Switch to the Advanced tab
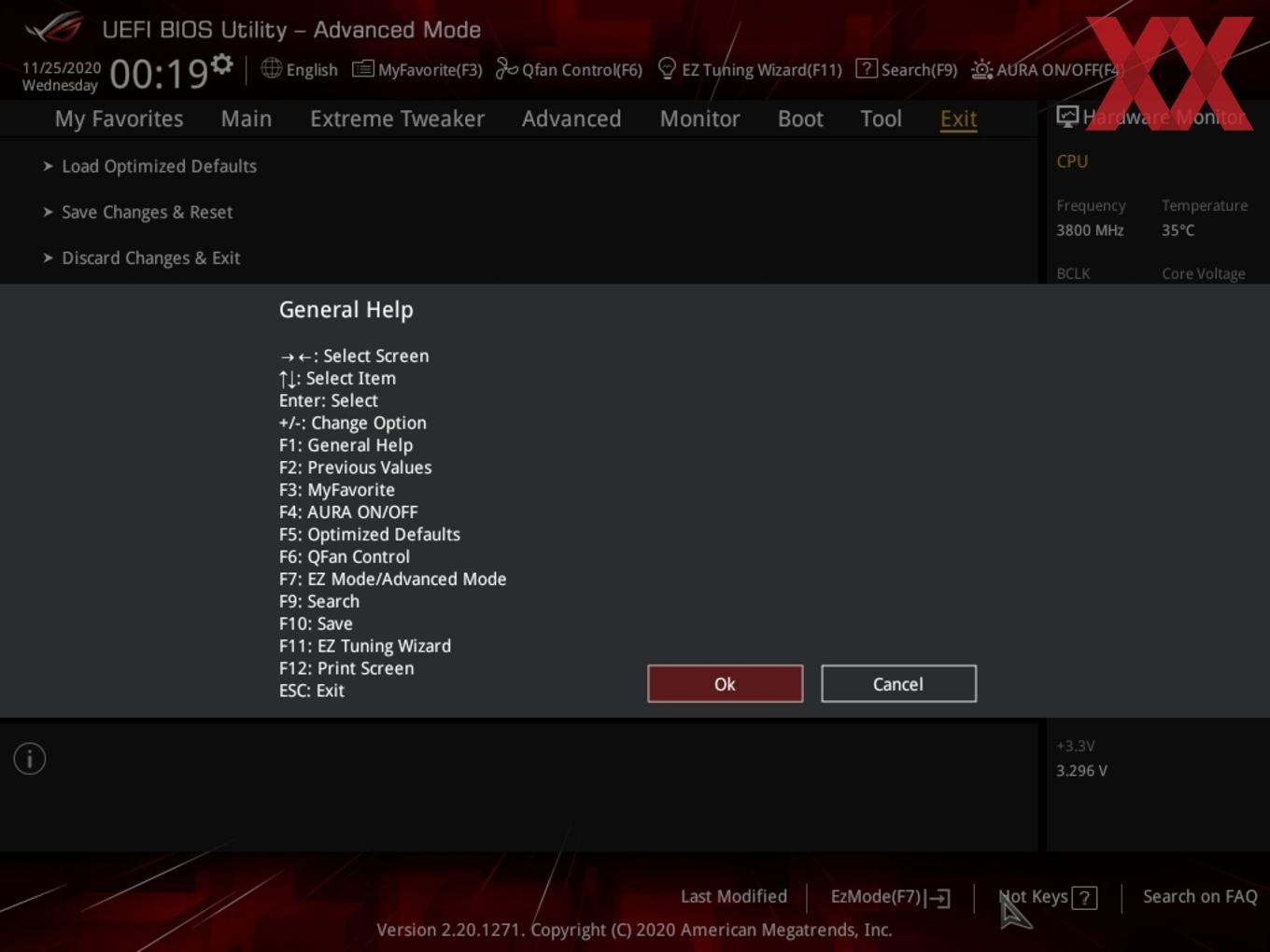1270x952 pixels. click(x=571, y=119)
